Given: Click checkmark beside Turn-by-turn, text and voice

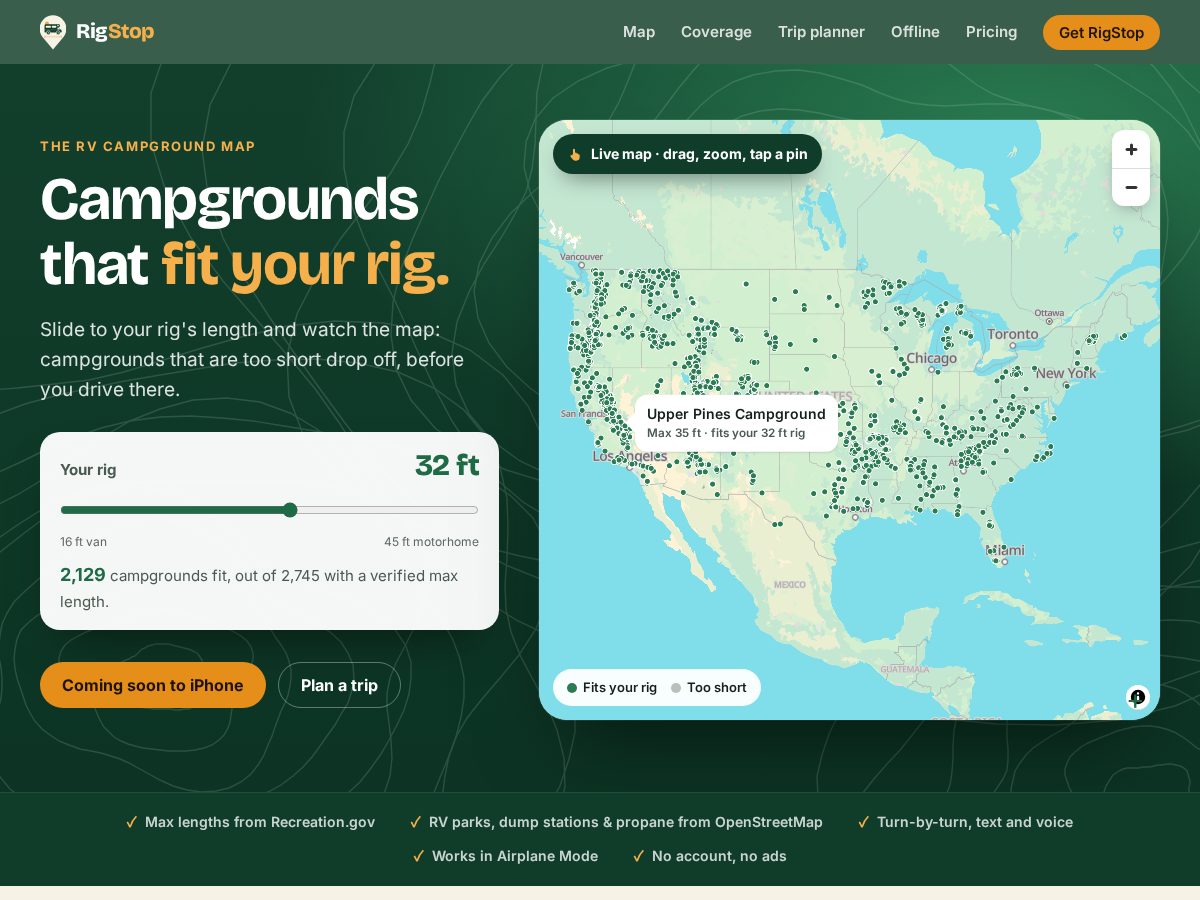Looking at the screenshot, I should (x=864, y=822).
